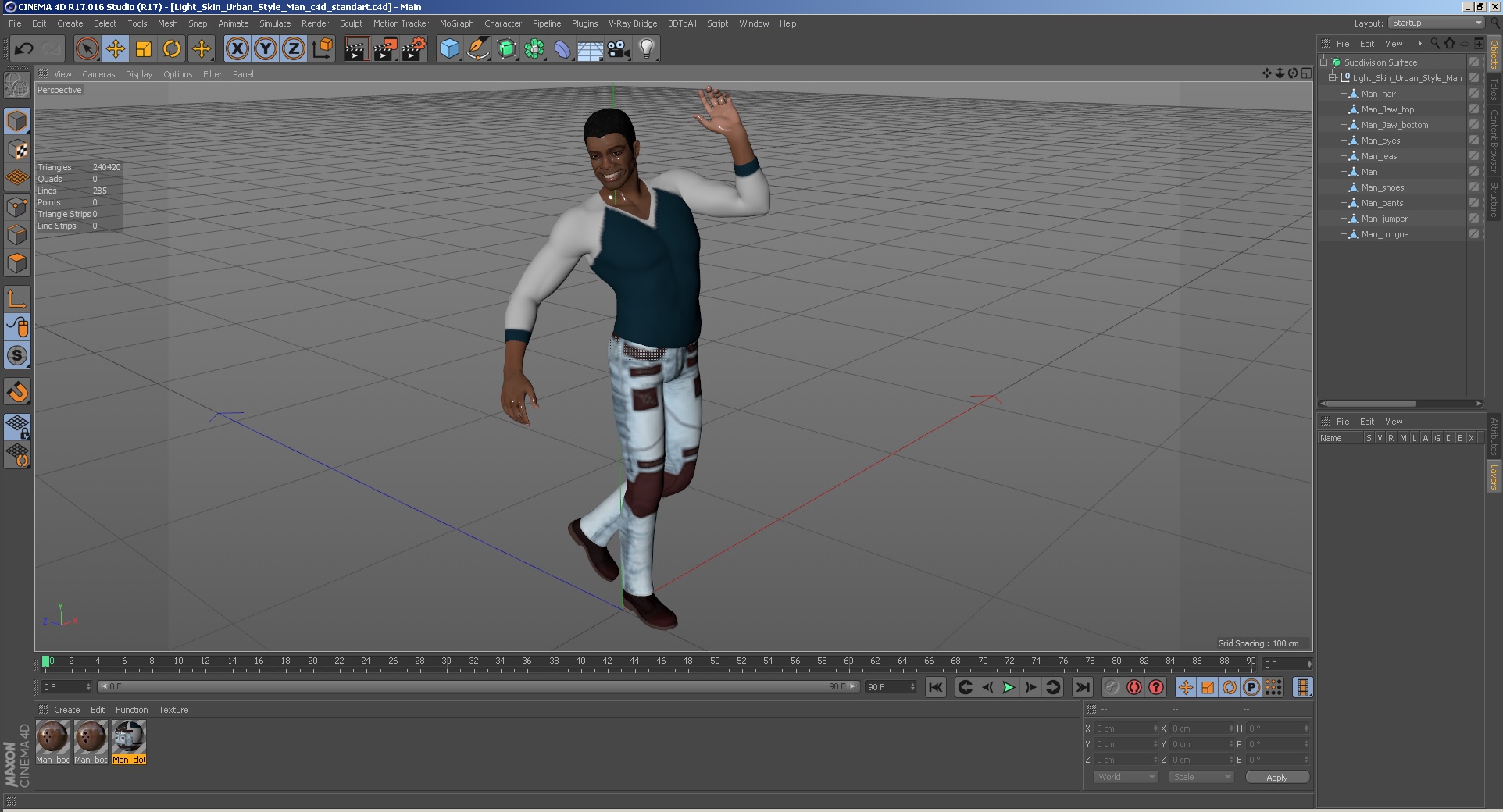Screen dimensions: 1503x812
Task: Toggle the Snap S icon
Action: [x=17, y=355]
